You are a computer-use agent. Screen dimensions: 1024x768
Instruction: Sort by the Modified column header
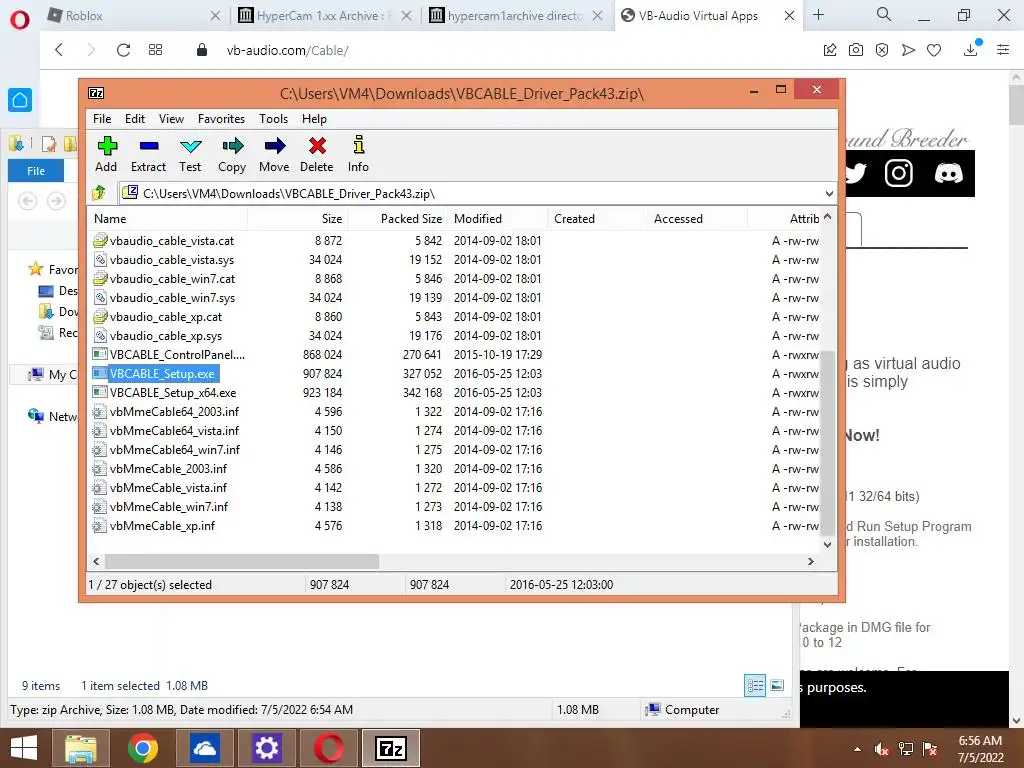498,219
